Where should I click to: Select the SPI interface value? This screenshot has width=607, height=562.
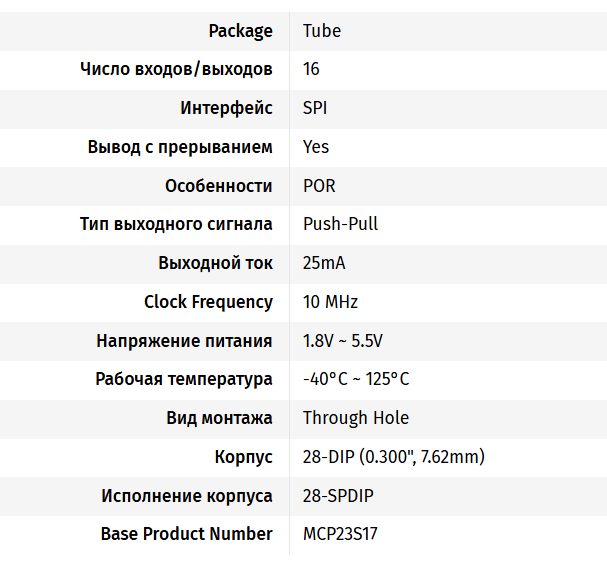pyautogui.click(x=315, y=108)
